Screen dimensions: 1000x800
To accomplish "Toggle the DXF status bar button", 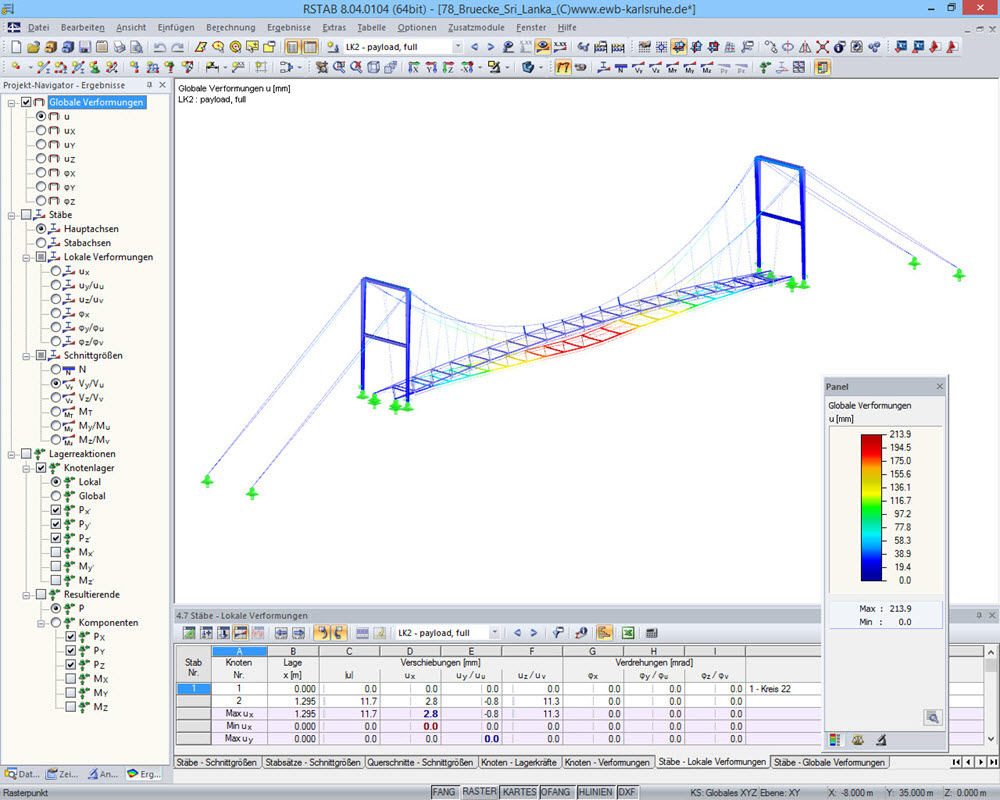I will coord(627,792).
